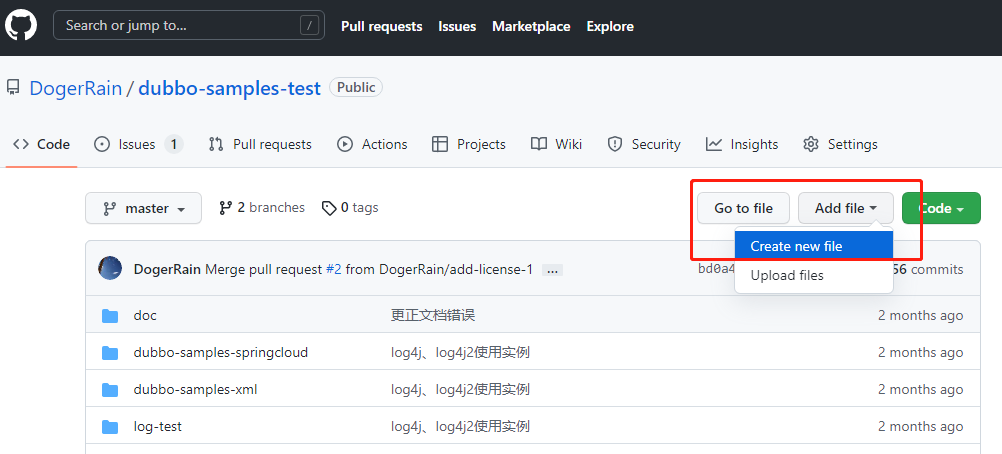Open the Settings repository tab

(x=840, y=144)
